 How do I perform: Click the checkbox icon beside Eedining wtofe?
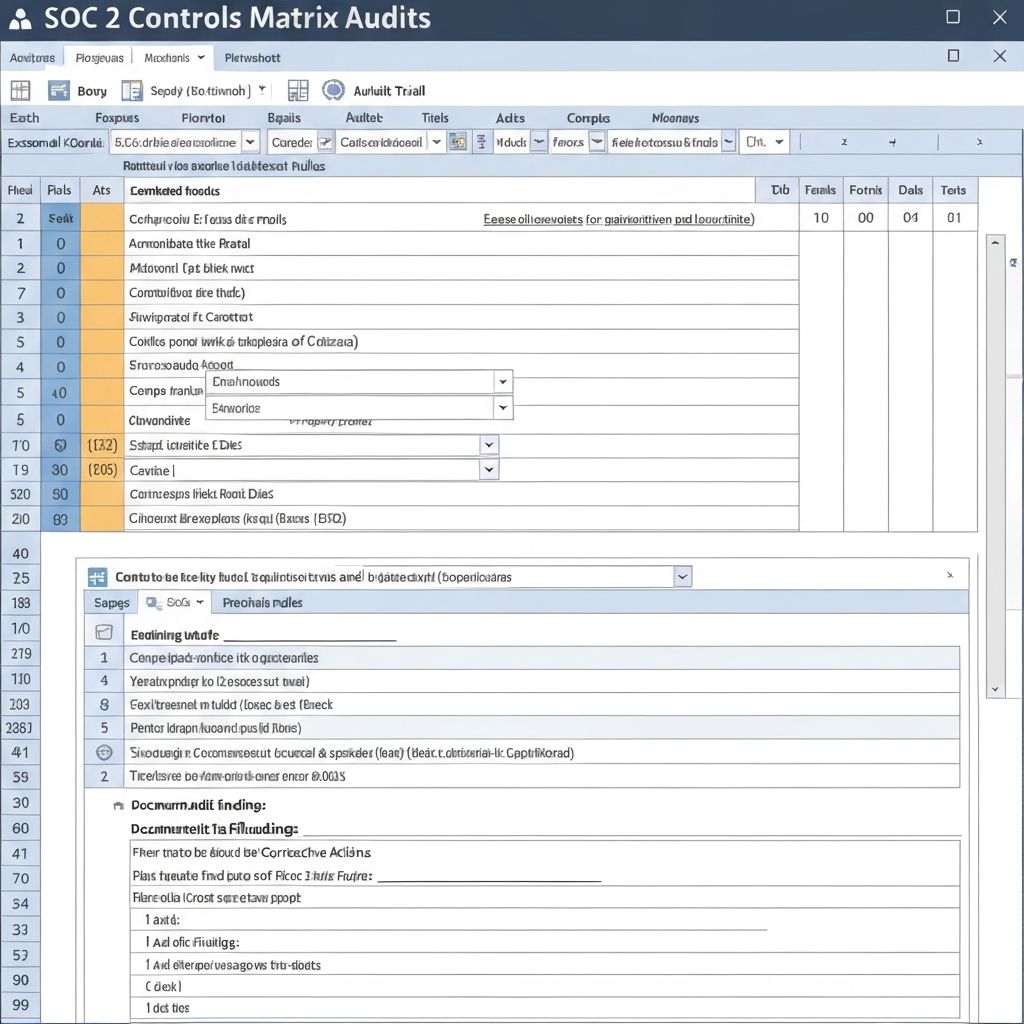[x=104, y=631]
